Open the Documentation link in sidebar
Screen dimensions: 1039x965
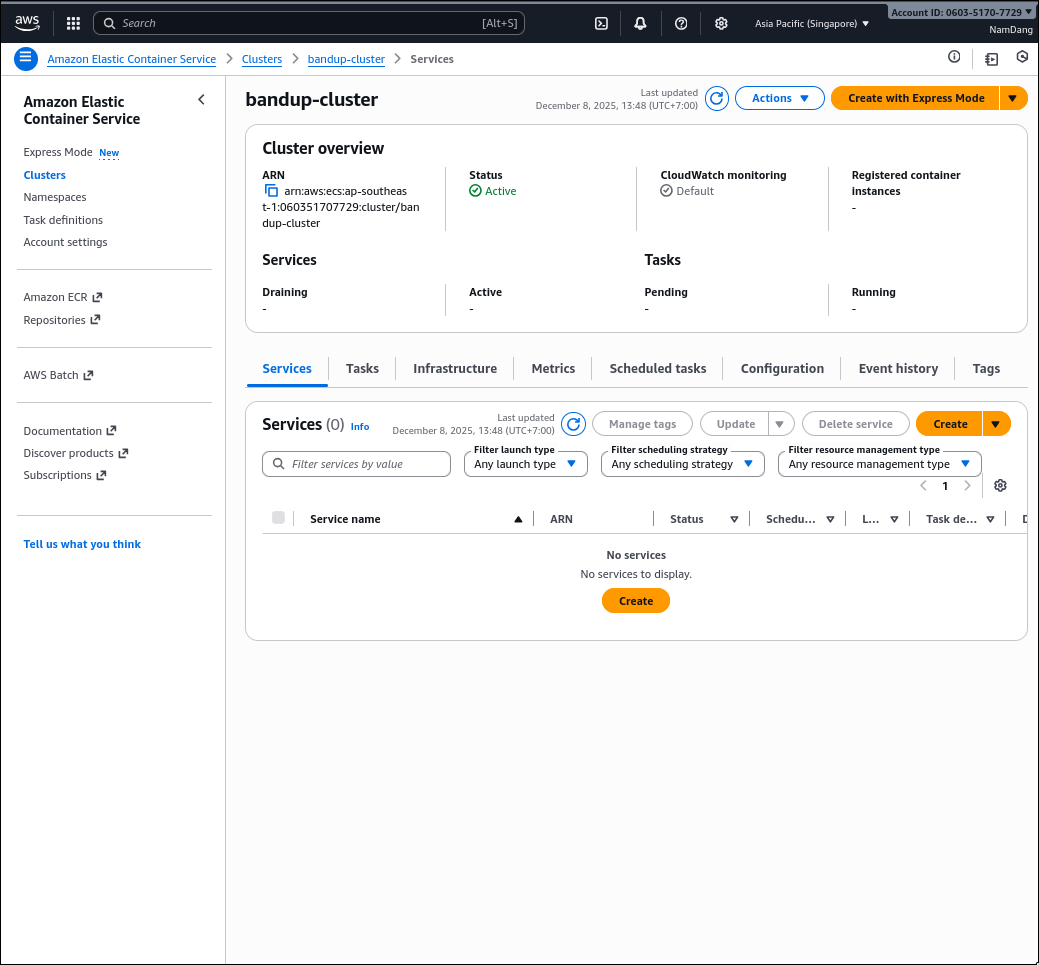(63, 430)
